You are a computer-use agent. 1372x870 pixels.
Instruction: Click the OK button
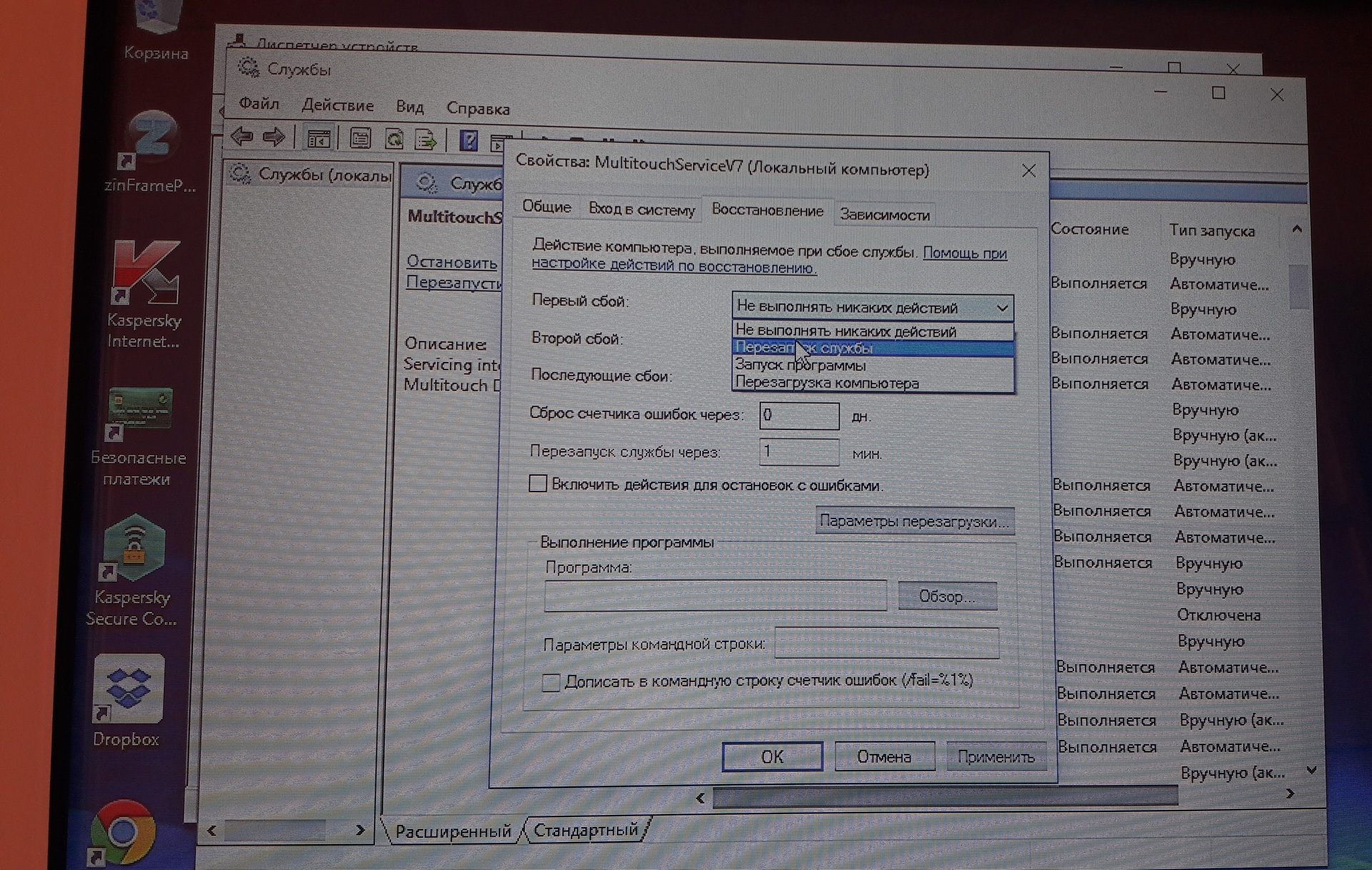point(772,756)
